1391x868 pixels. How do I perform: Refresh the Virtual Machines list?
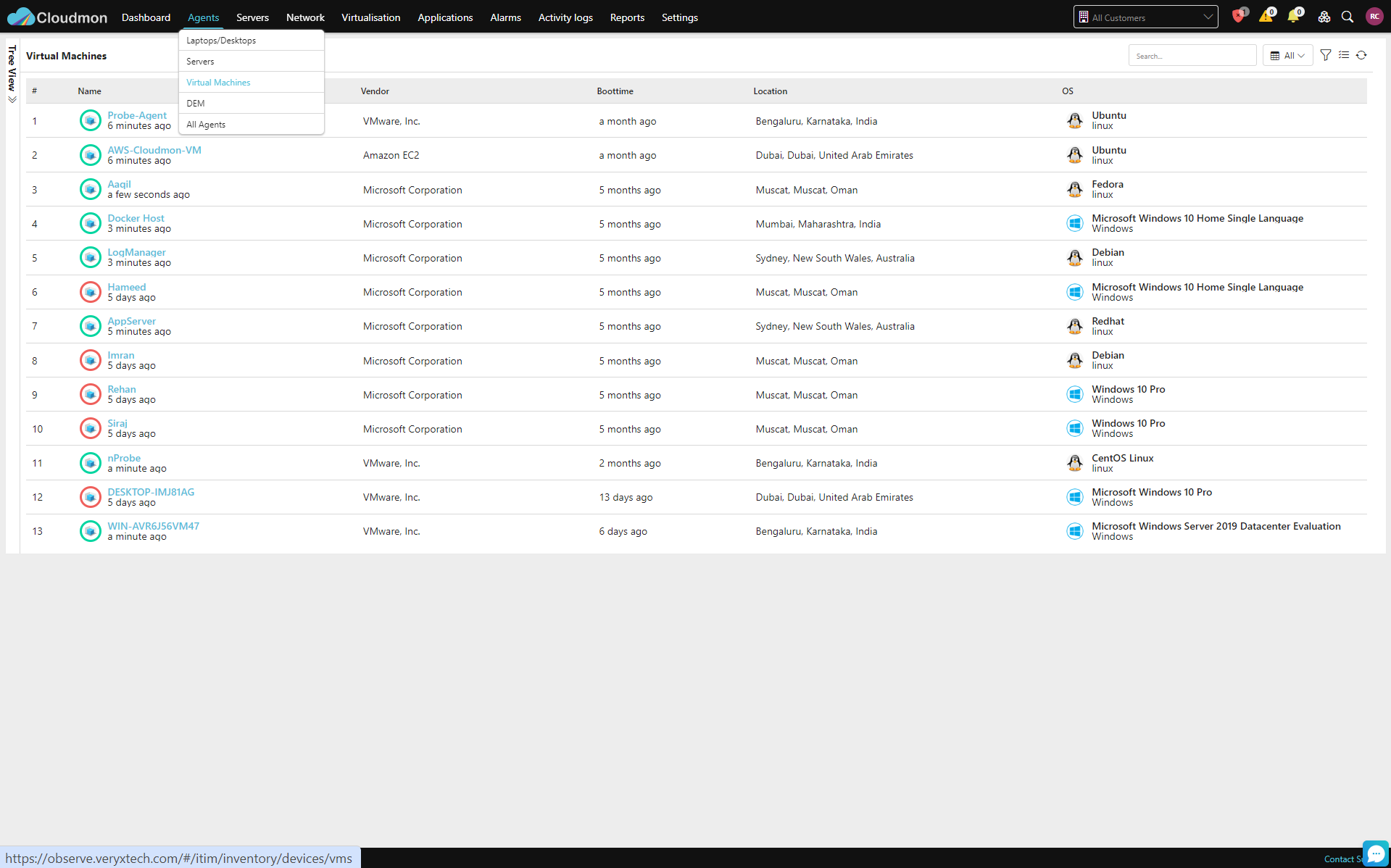pyautogui.click(x=1361, y=55)
